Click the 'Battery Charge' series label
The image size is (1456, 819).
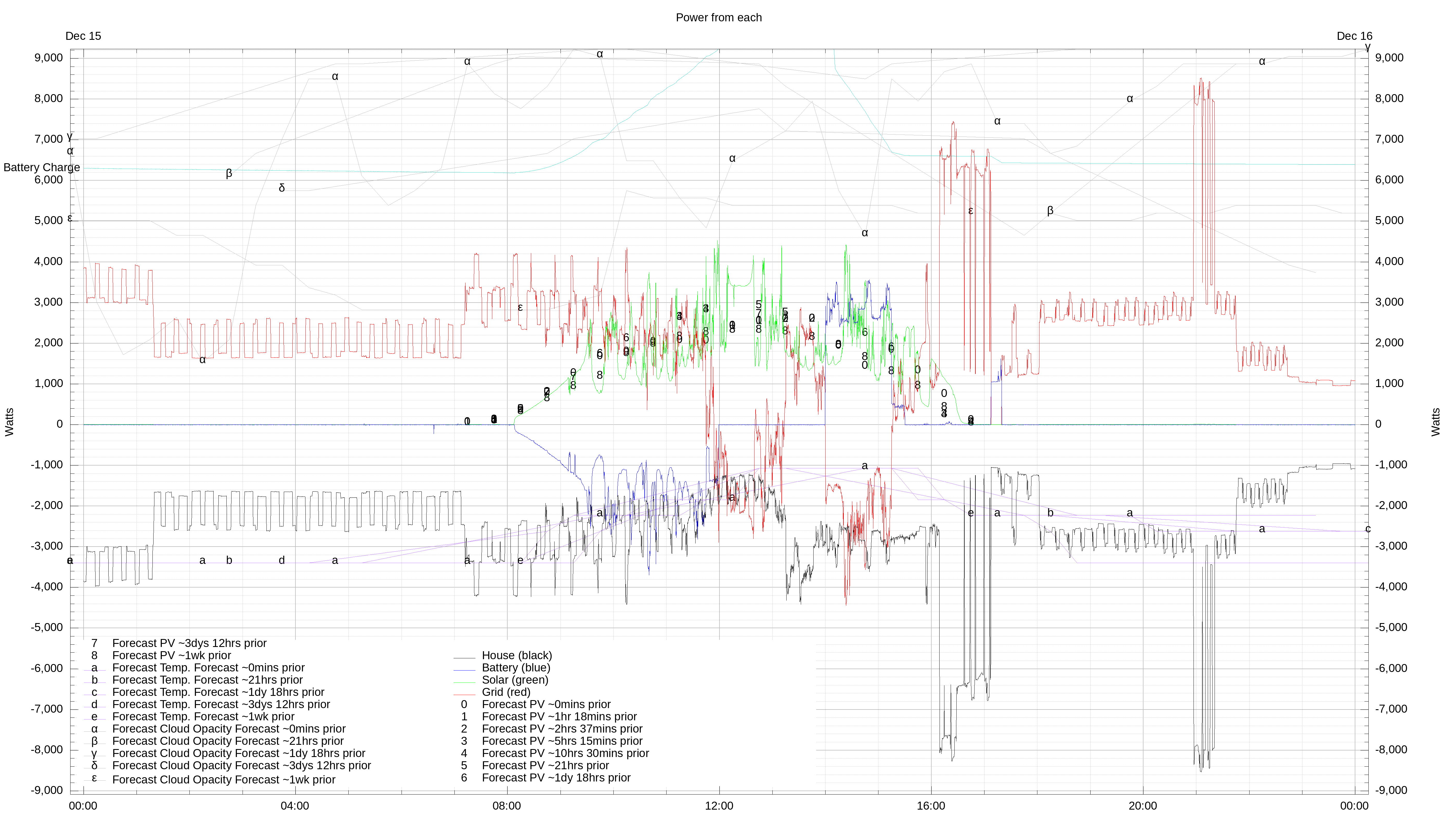coord(42,167)
